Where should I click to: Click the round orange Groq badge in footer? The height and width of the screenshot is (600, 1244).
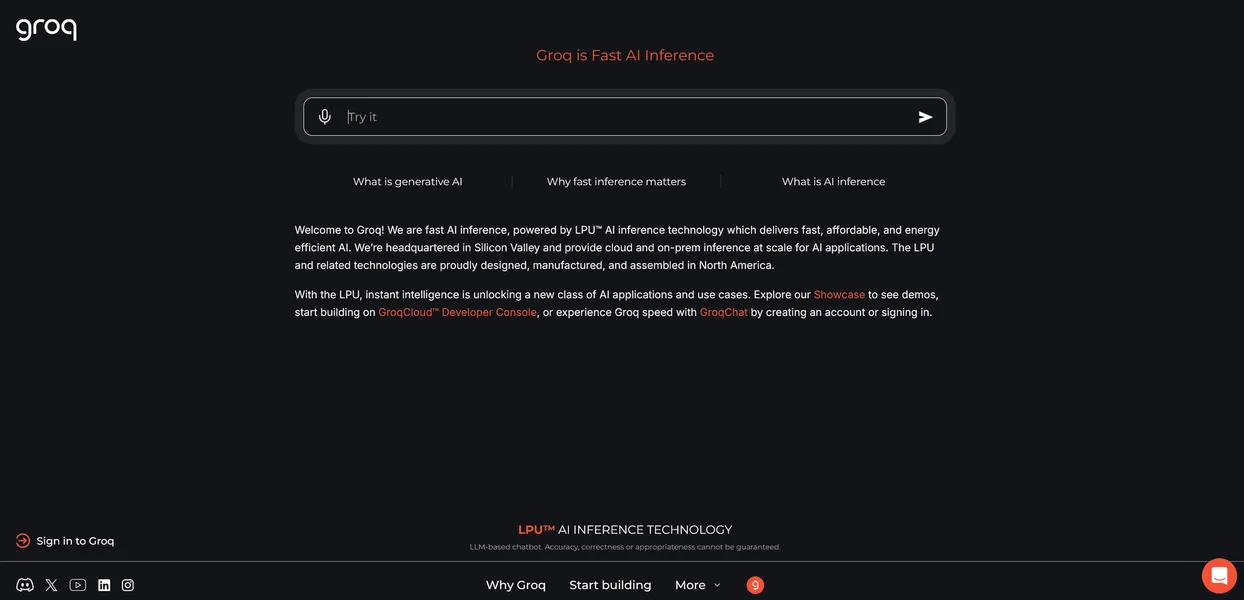(x=755, y=585)
